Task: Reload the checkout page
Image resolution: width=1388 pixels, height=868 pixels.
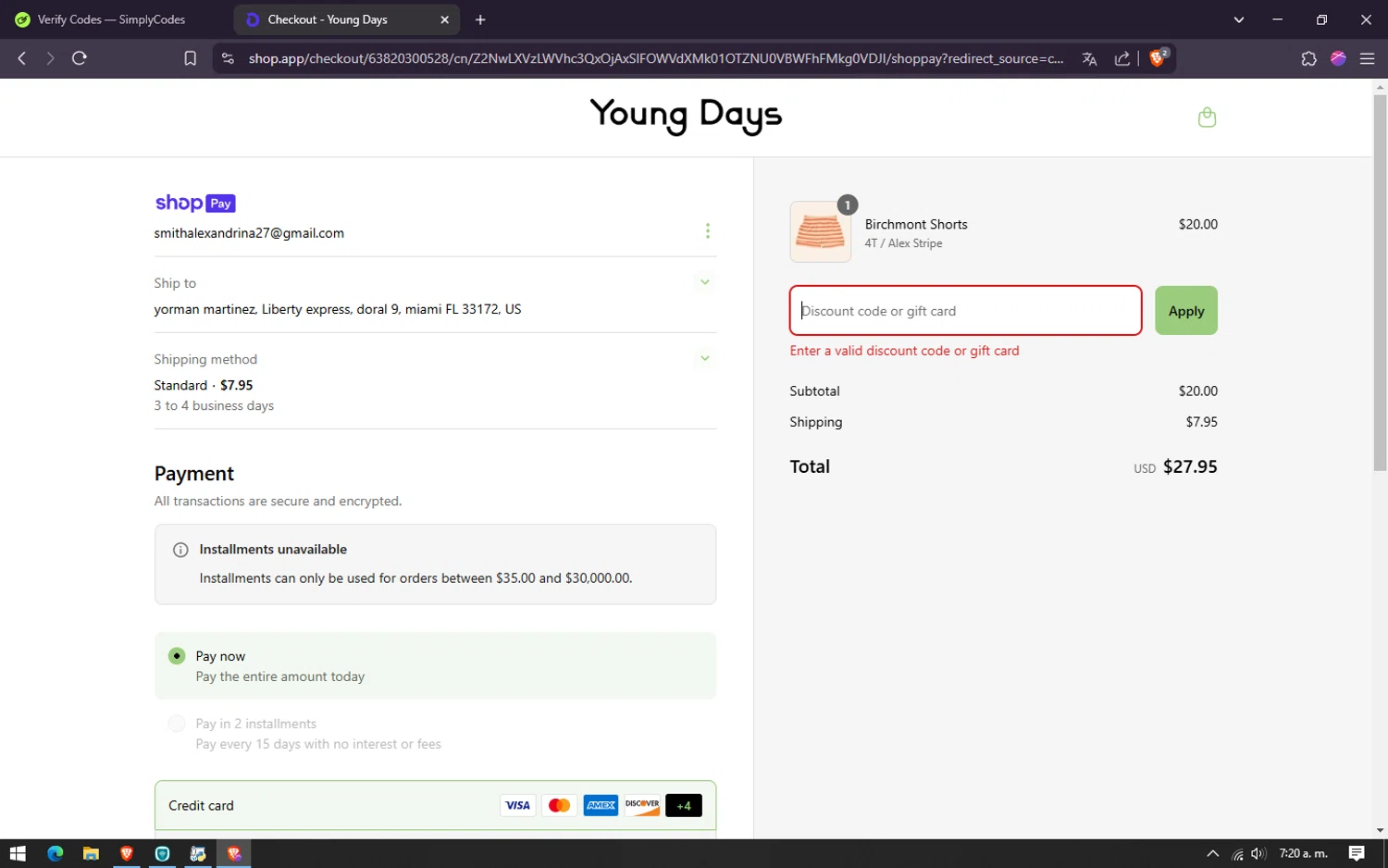Action: [80, 58]
